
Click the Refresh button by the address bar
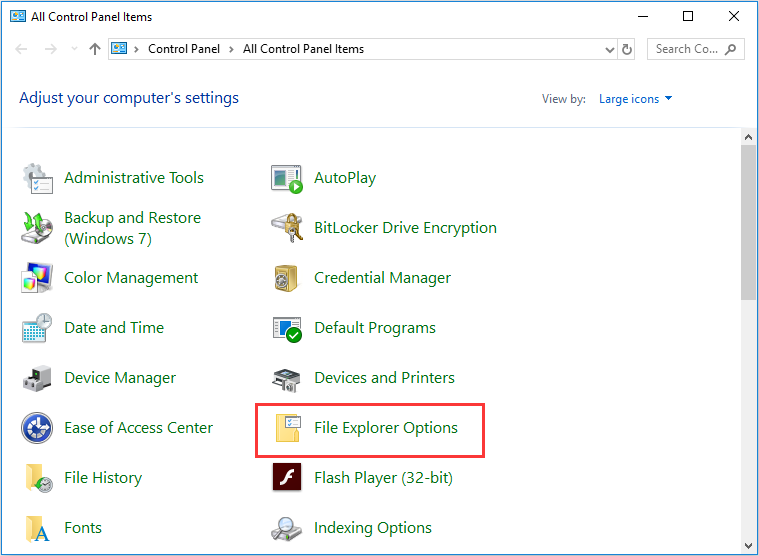(627, 49)
